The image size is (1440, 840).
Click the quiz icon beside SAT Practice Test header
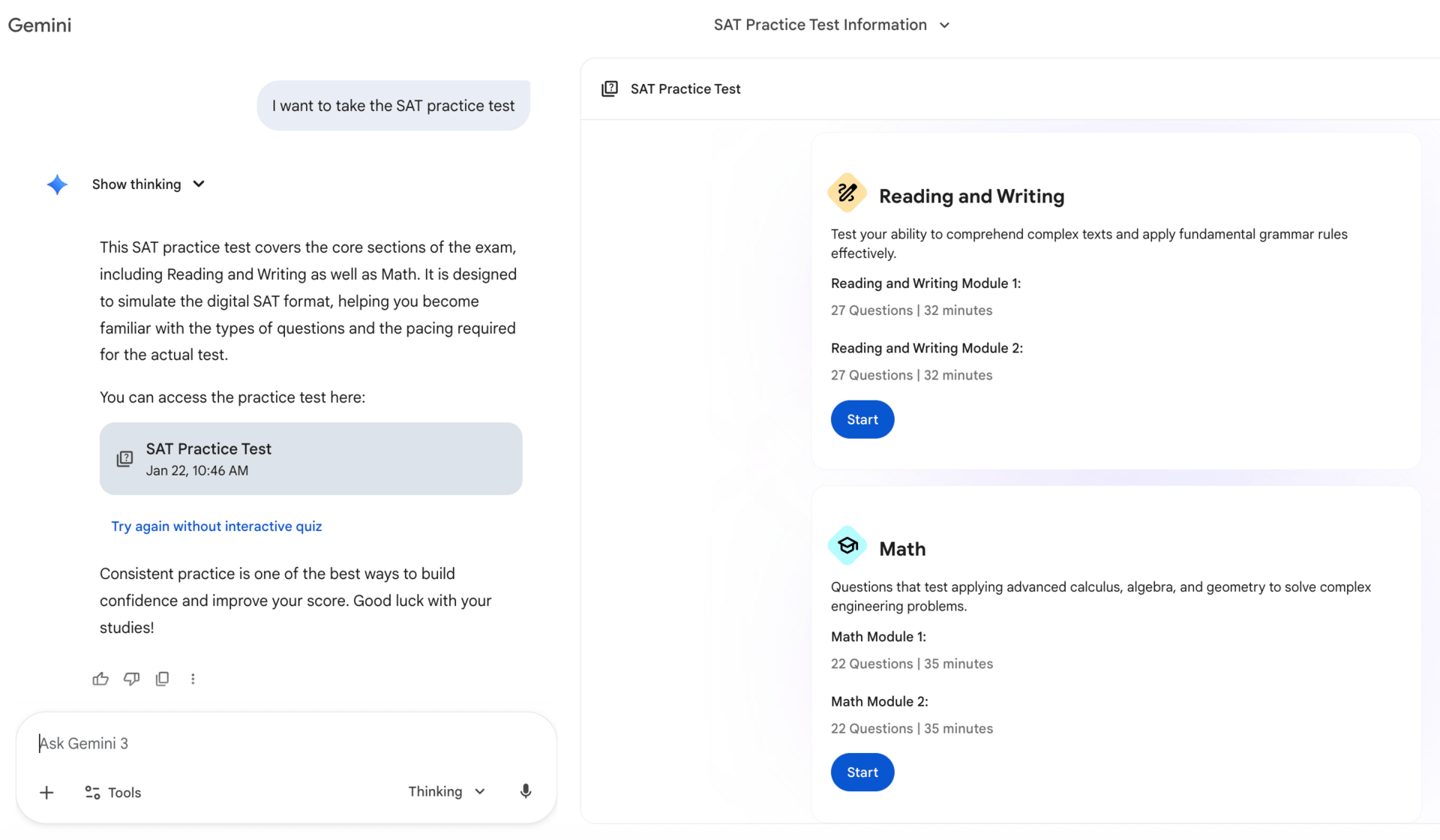(610, 88)
